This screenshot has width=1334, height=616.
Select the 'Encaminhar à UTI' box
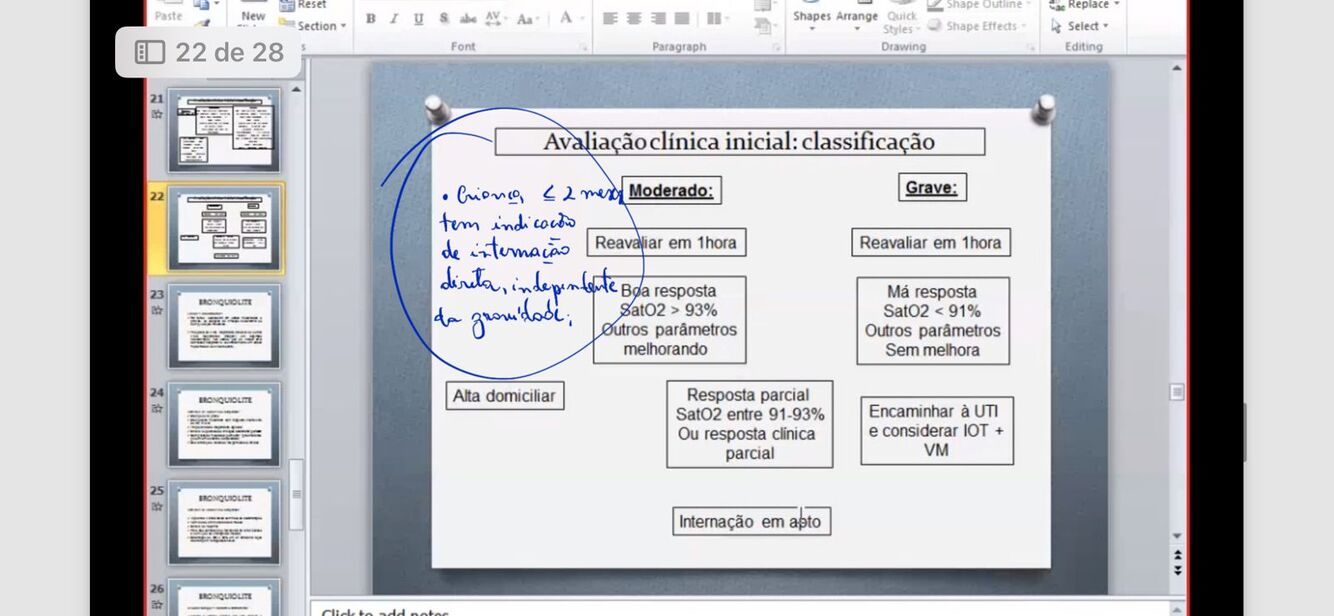point(937,431)
